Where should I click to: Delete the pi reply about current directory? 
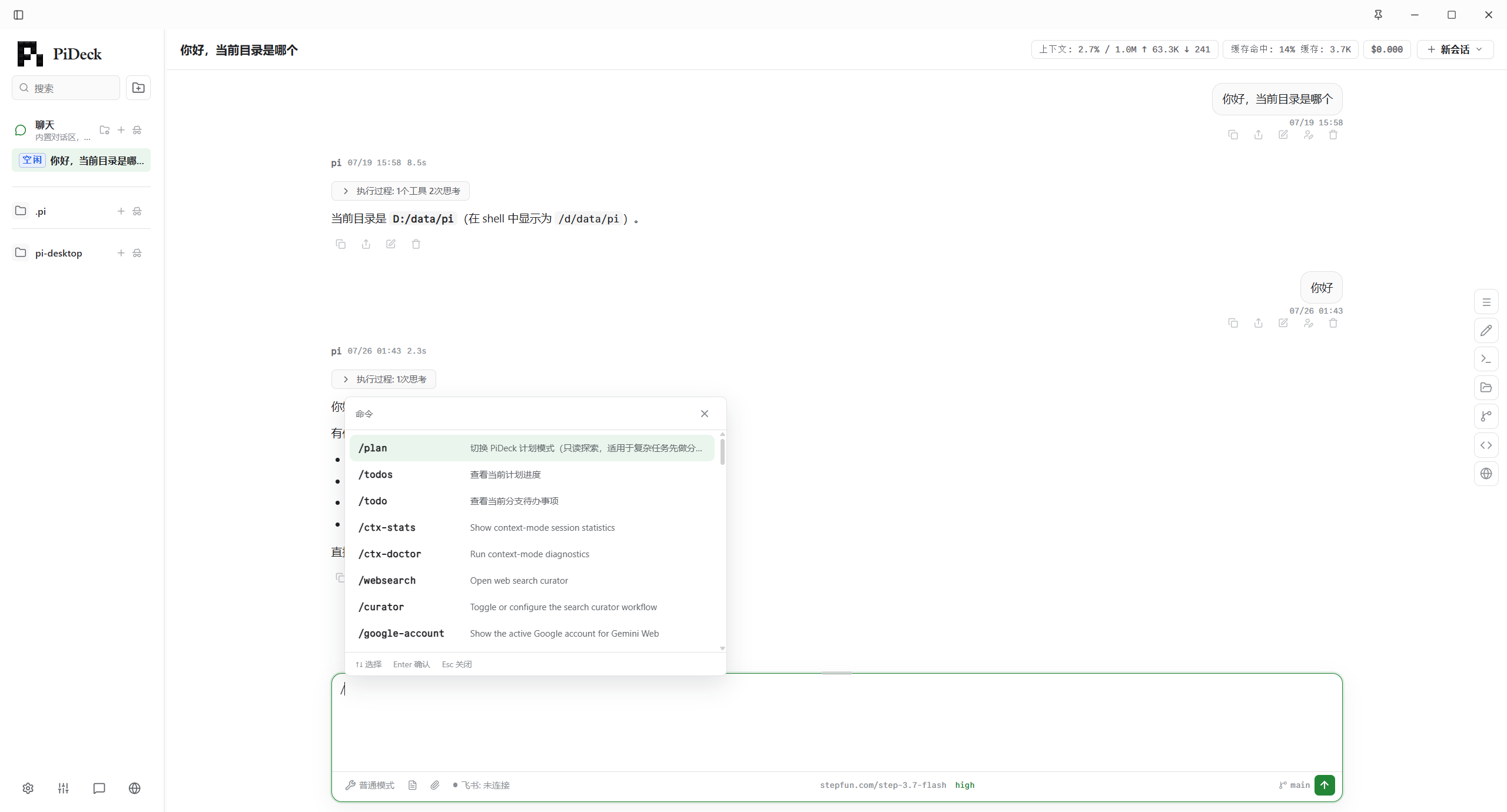416,244
